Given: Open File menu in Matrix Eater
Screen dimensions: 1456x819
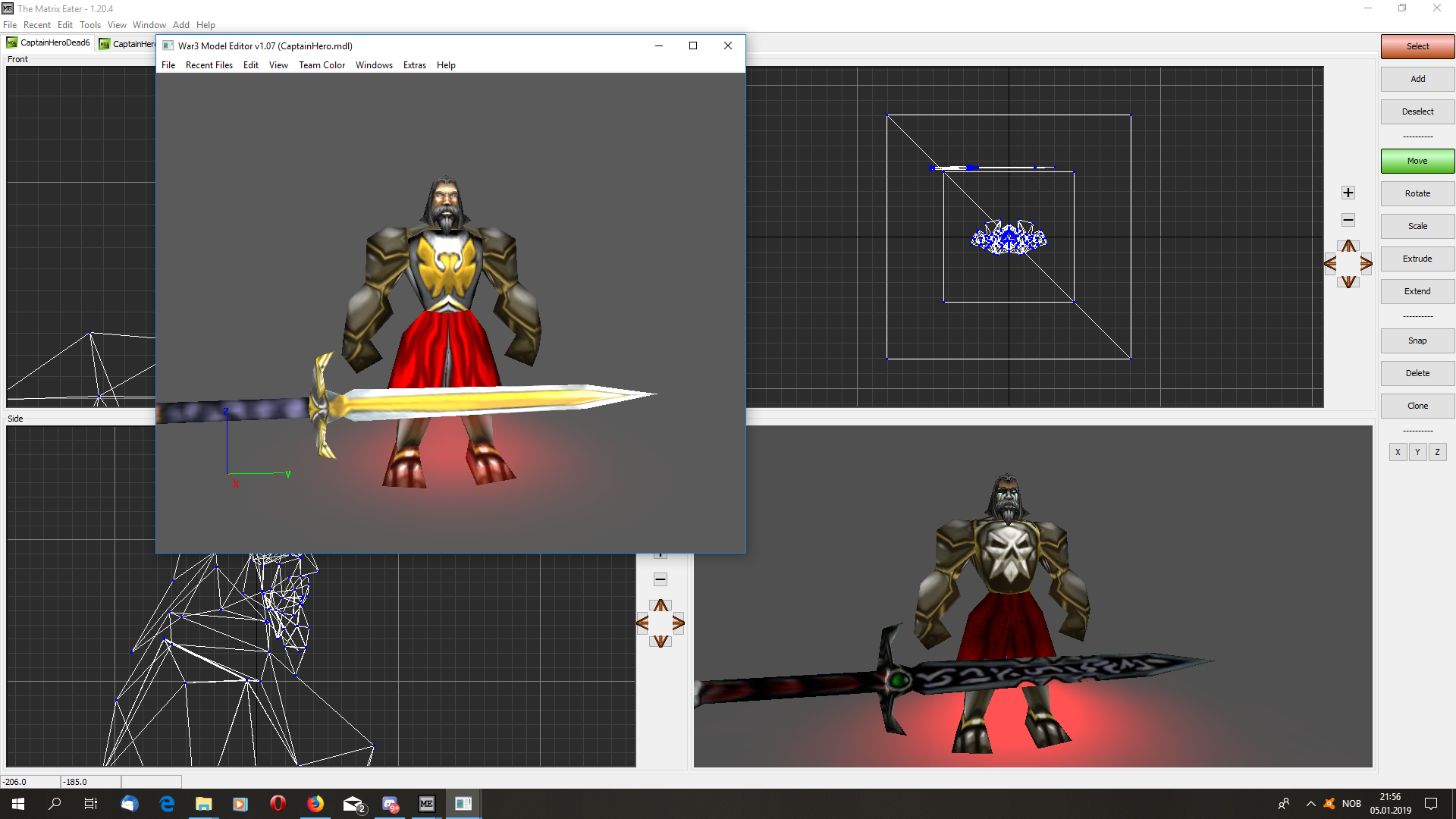Looking at the screenshot, I should pyautogui.click(x=10, y=25).
